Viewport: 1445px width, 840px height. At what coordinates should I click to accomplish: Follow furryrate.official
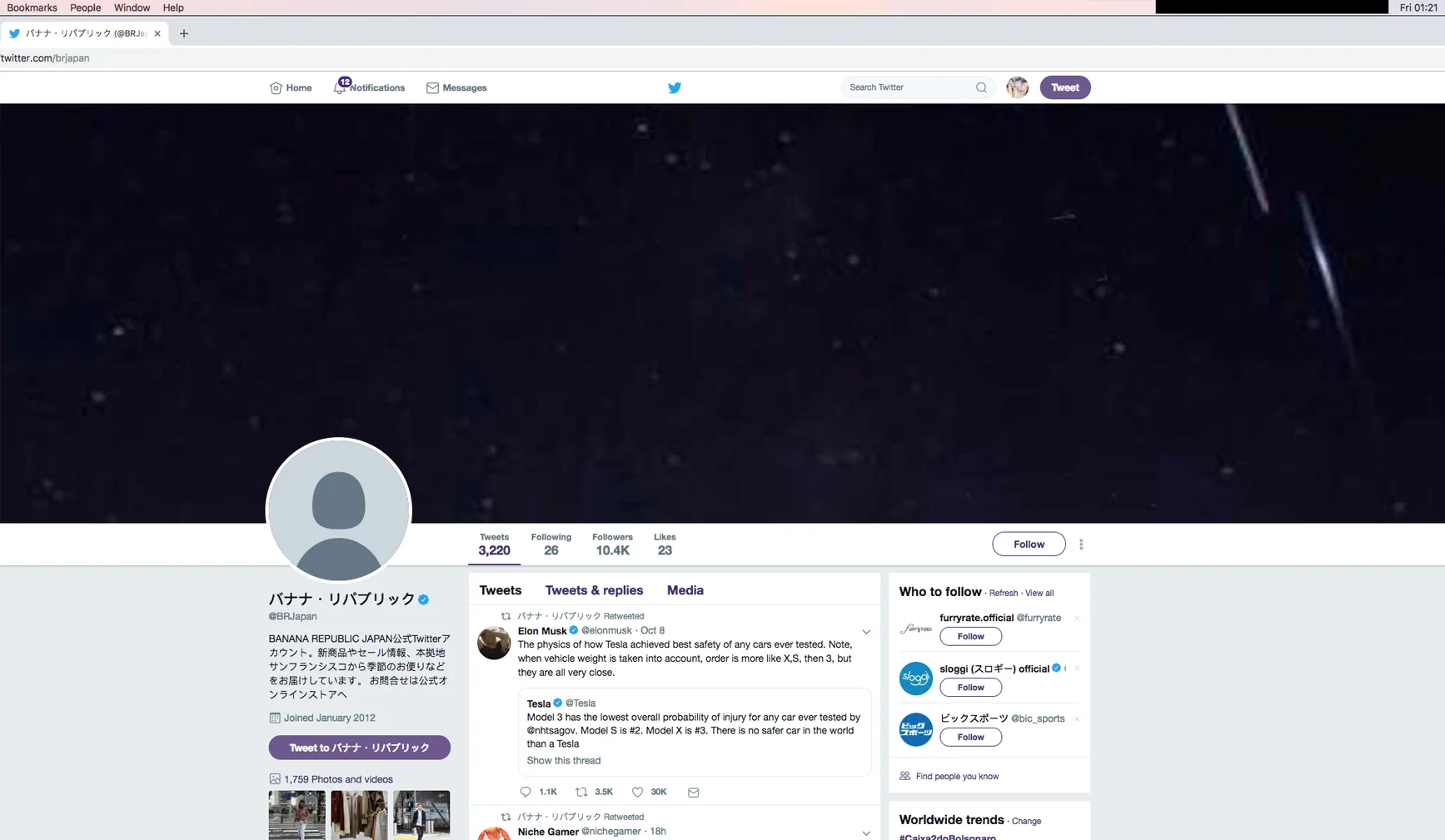point(970,636)
